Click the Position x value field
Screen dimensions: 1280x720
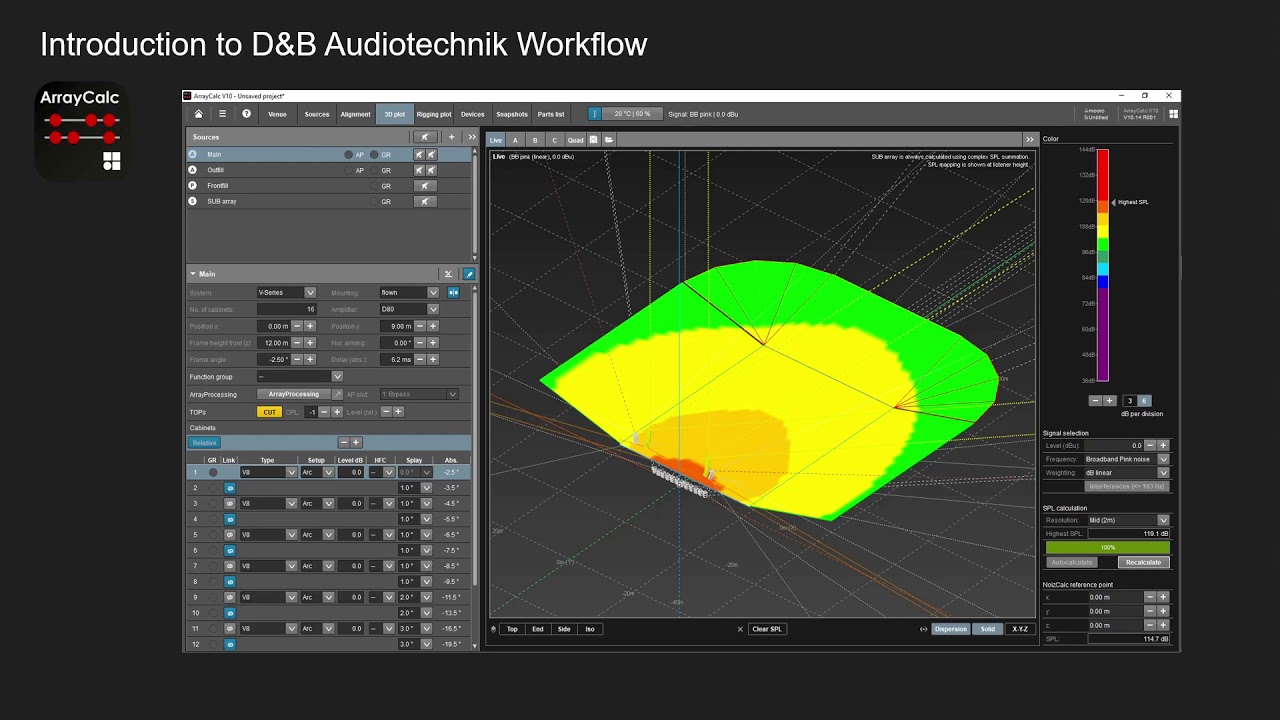pyautogui.click(x=273, y=326)
